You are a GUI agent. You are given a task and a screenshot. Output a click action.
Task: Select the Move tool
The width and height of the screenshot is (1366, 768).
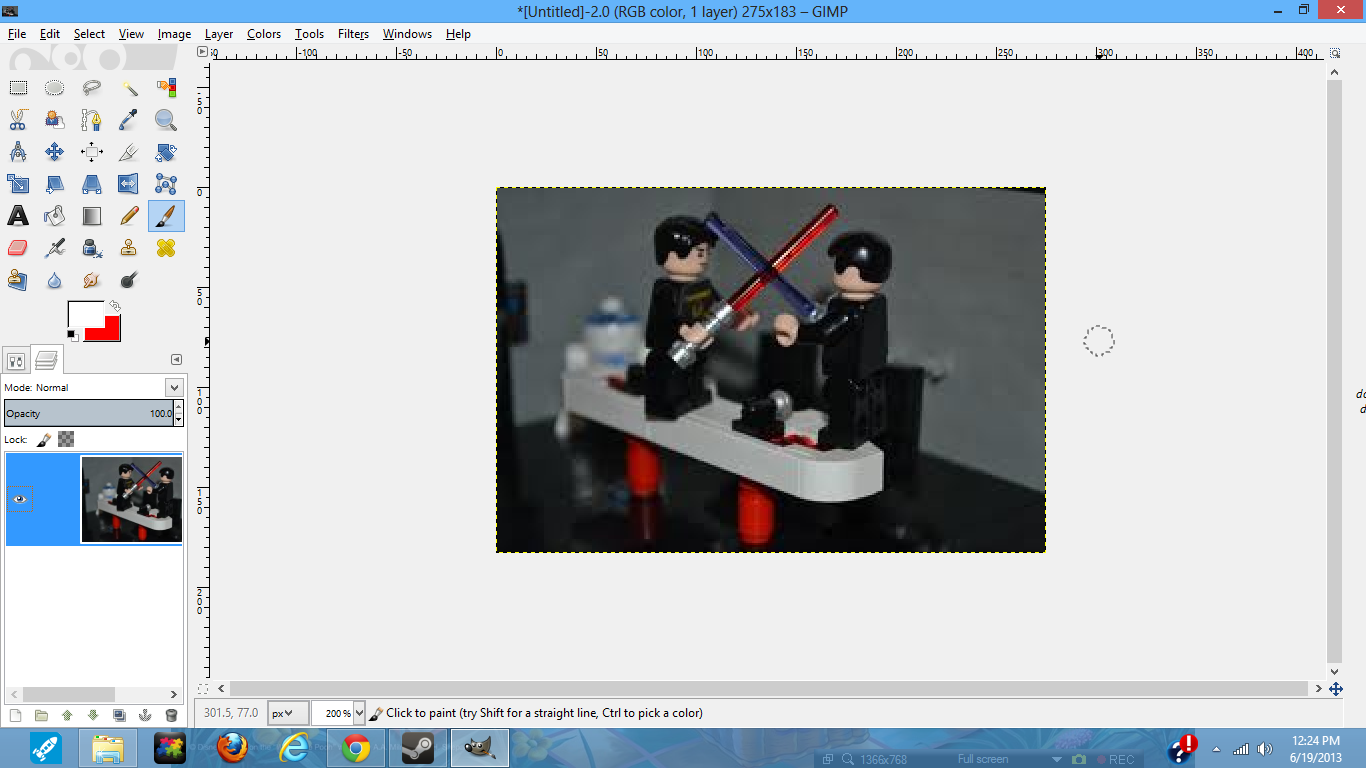click(55, 152)
